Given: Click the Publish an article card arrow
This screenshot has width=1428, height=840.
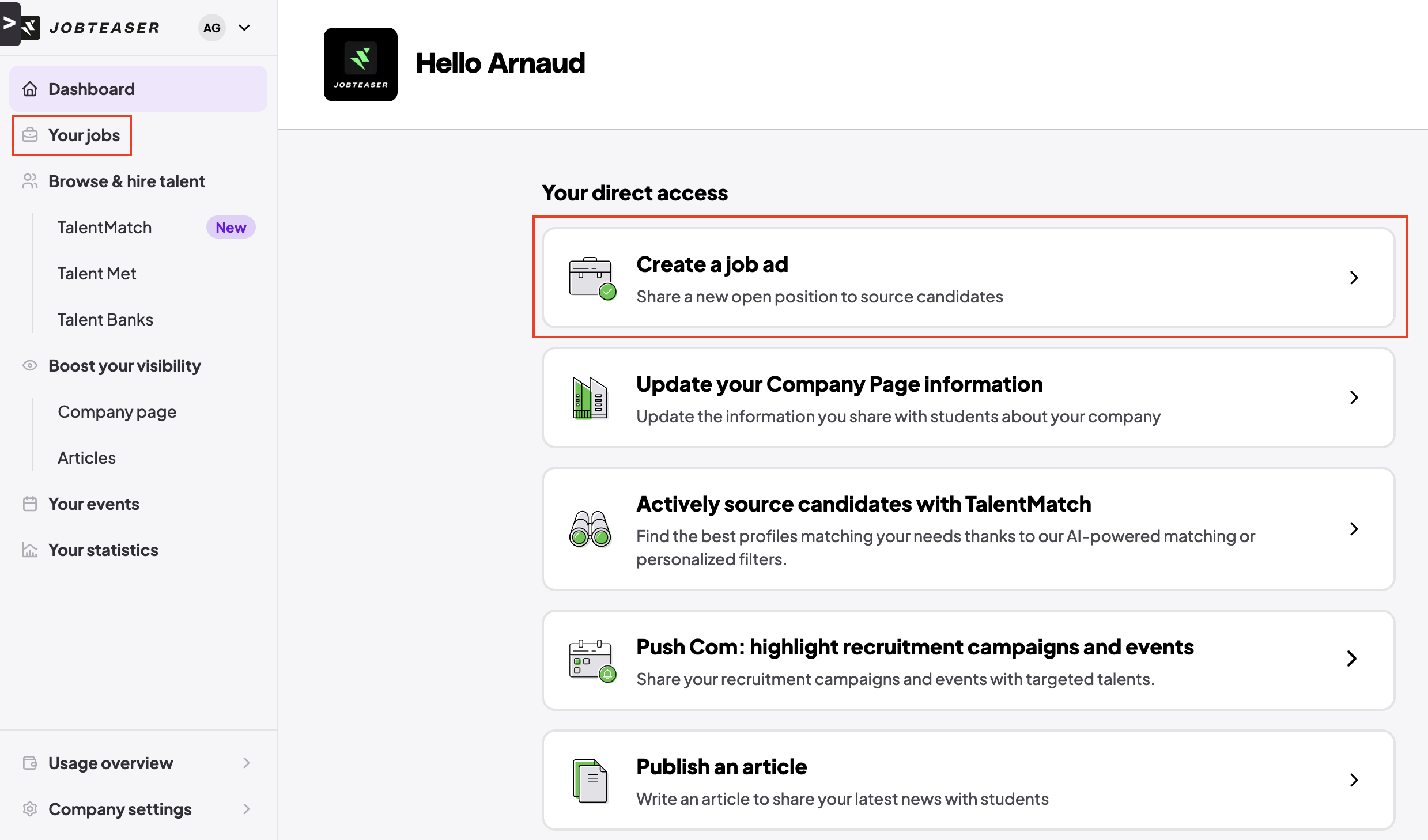Looking at the screenshot, I should tap(1354, 781).
